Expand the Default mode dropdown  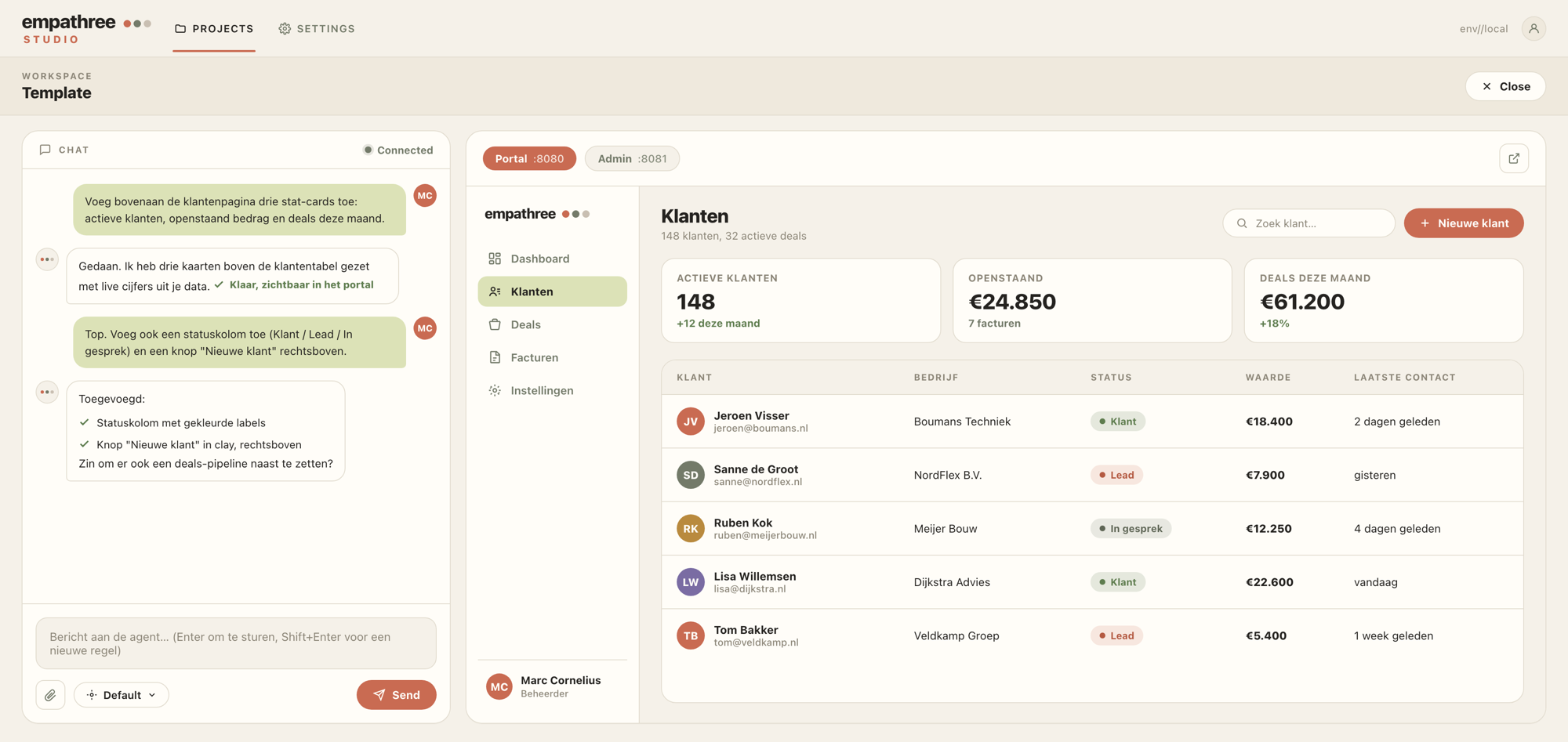coord(122,695)
